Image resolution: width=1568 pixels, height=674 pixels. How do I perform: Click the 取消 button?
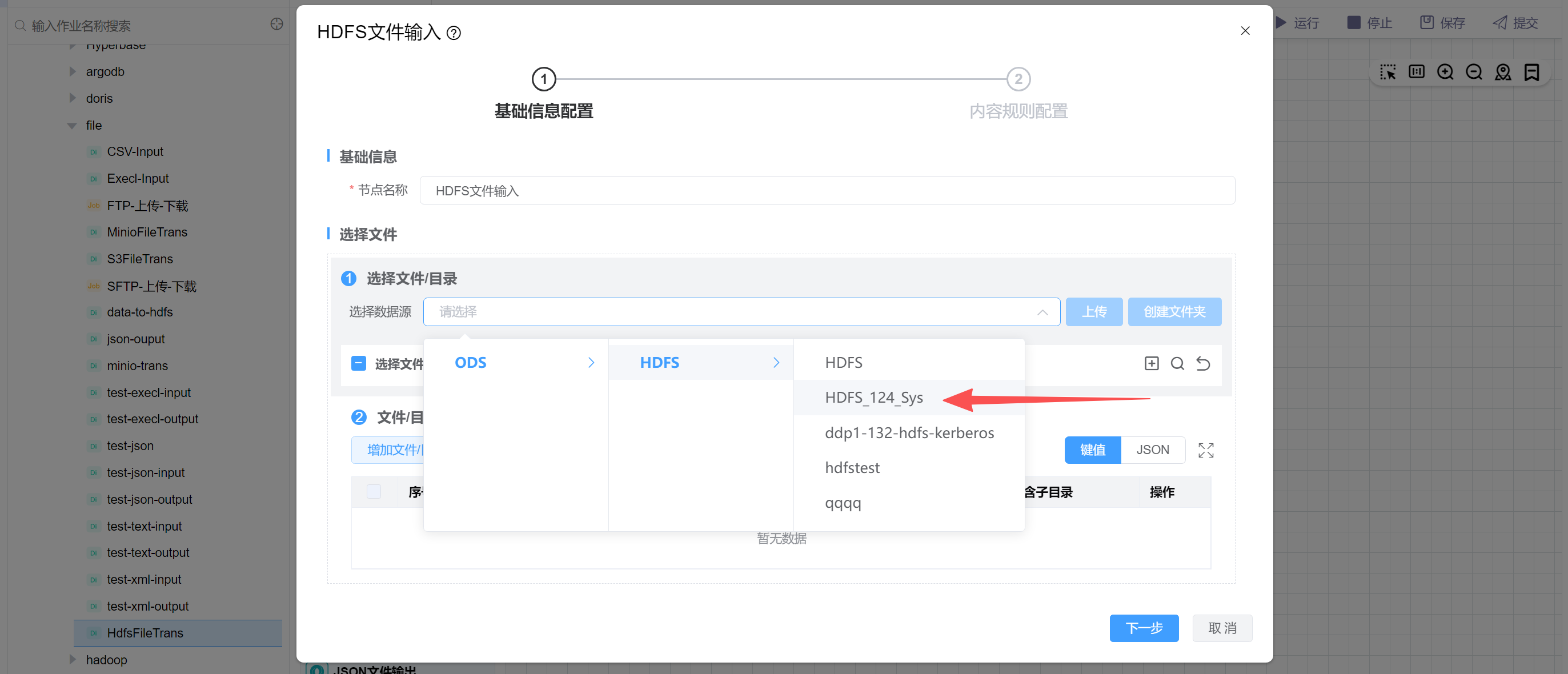pos(1222,628)
